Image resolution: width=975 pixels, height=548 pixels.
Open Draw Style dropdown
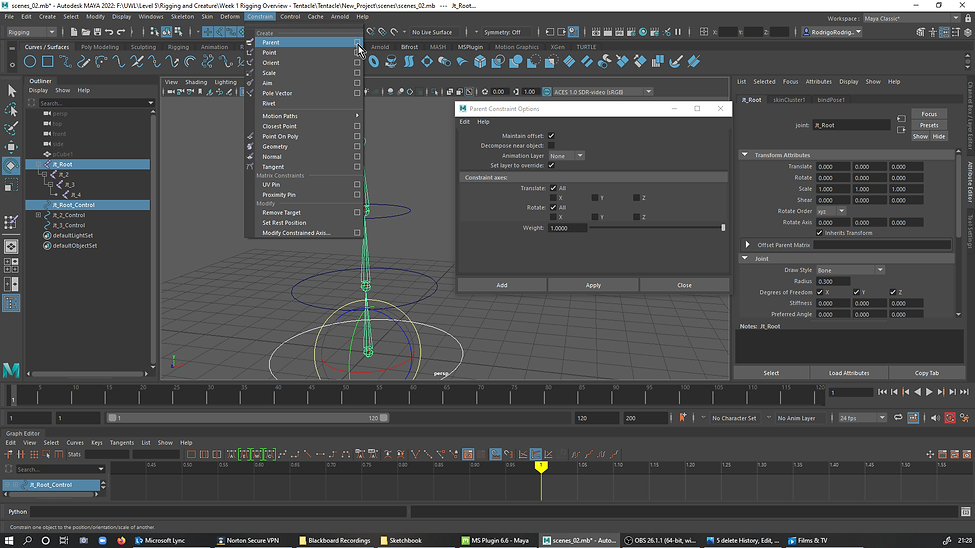click(850, 270)
